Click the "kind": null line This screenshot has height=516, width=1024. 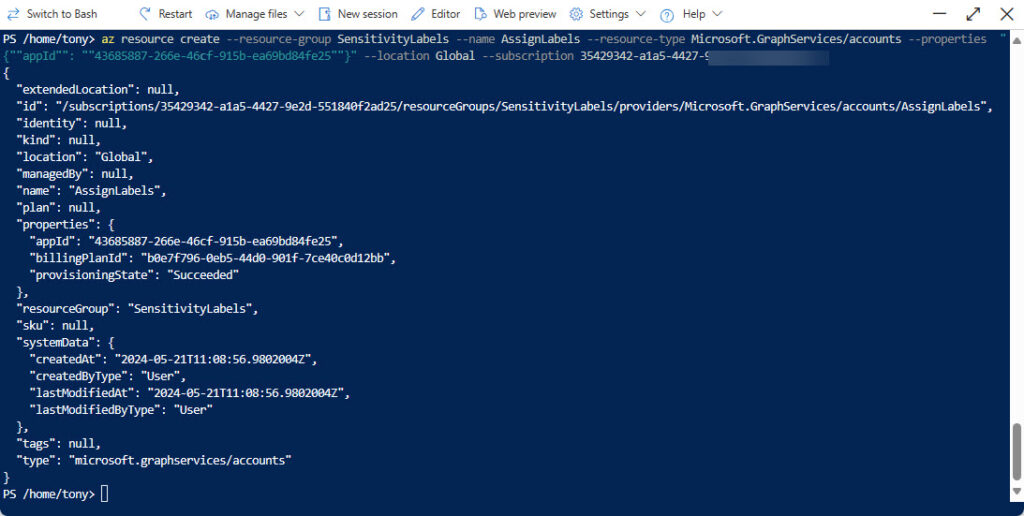tap(58, 140)
